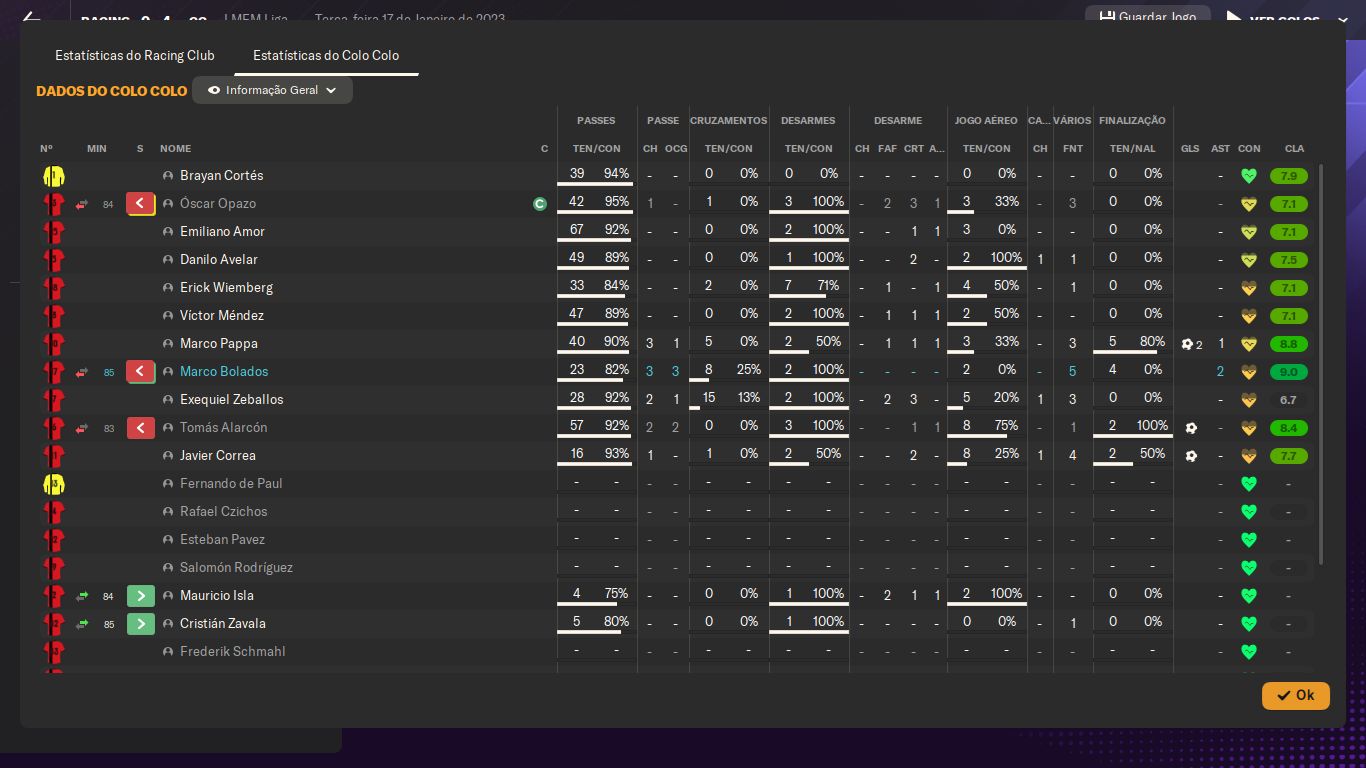1366x768 pixels.
Task: Click Marco Bolados's orange condition heart icon
Action: 1248,372
